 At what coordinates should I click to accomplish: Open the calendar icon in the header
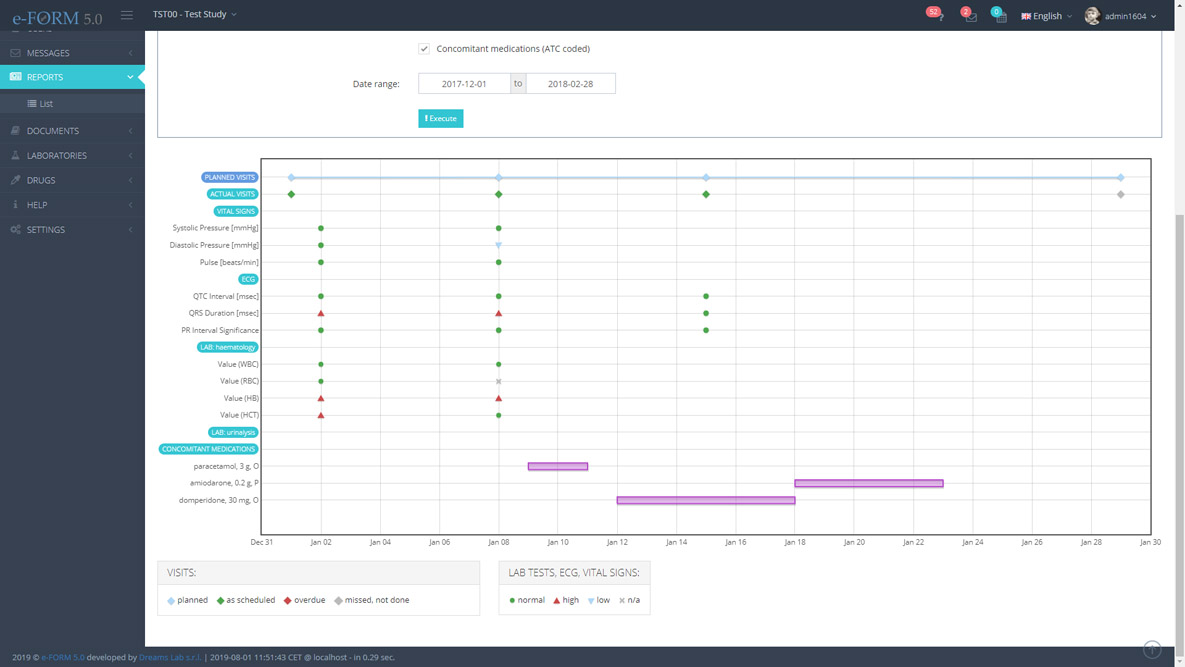coord(1000,16)
